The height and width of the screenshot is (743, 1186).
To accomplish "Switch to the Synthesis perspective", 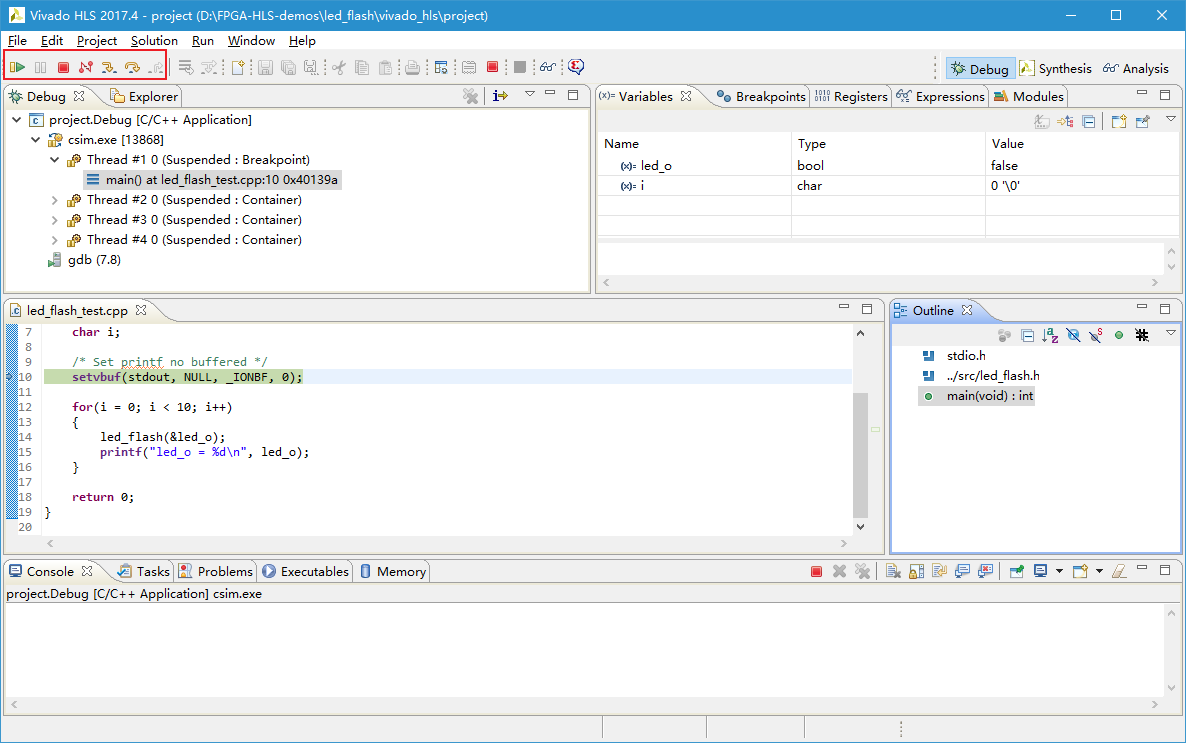I will coord(1056,68).
